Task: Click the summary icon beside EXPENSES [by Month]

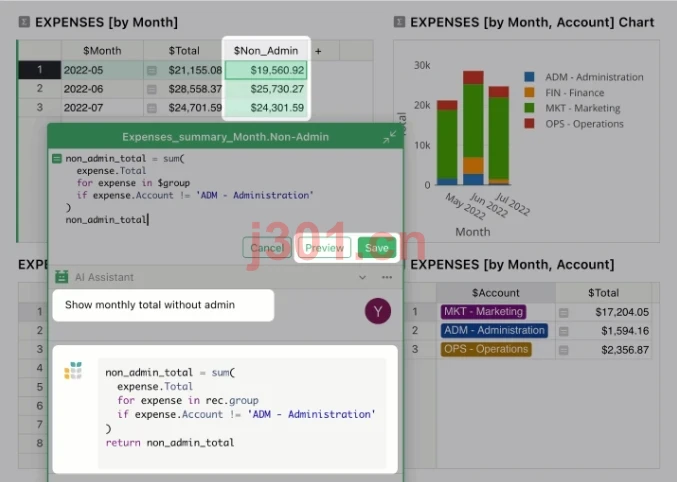Action: tap(24, 22)
